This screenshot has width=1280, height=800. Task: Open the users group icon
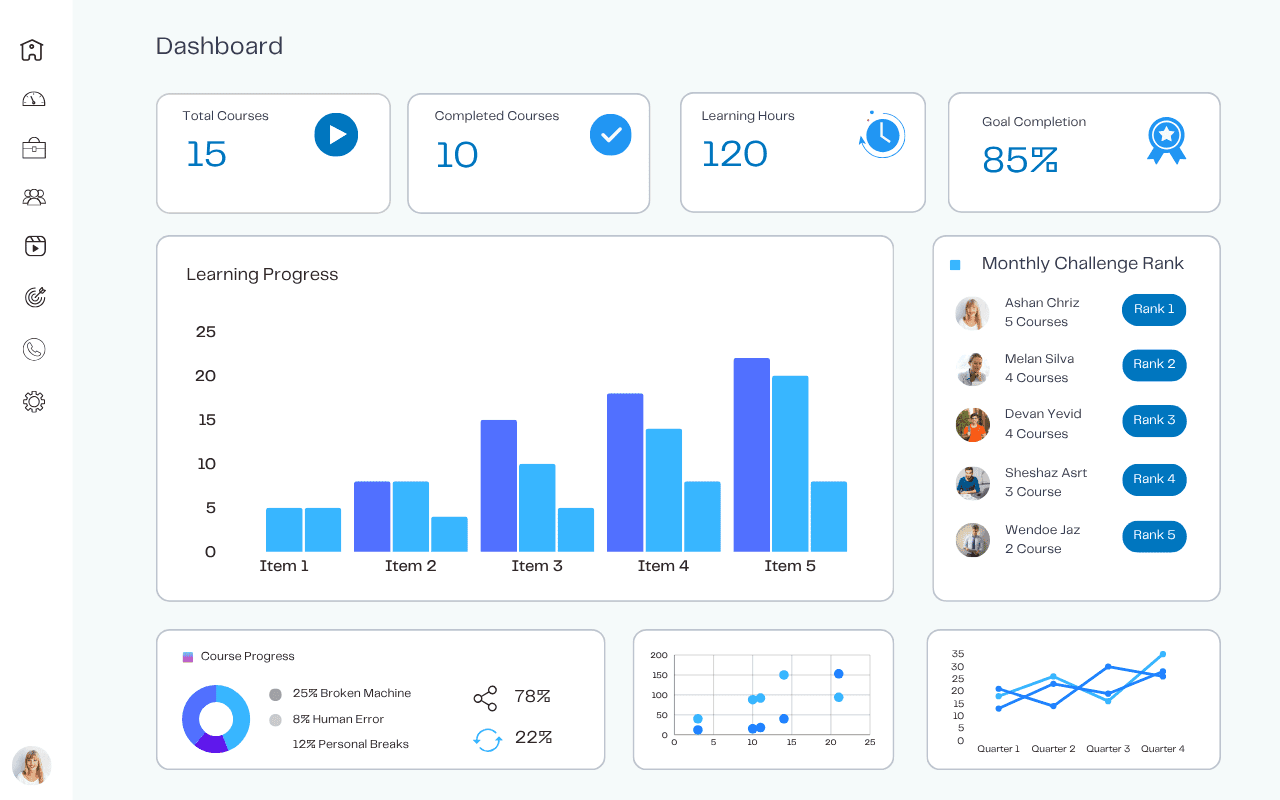pyautogui.click(x=34, y=197)
